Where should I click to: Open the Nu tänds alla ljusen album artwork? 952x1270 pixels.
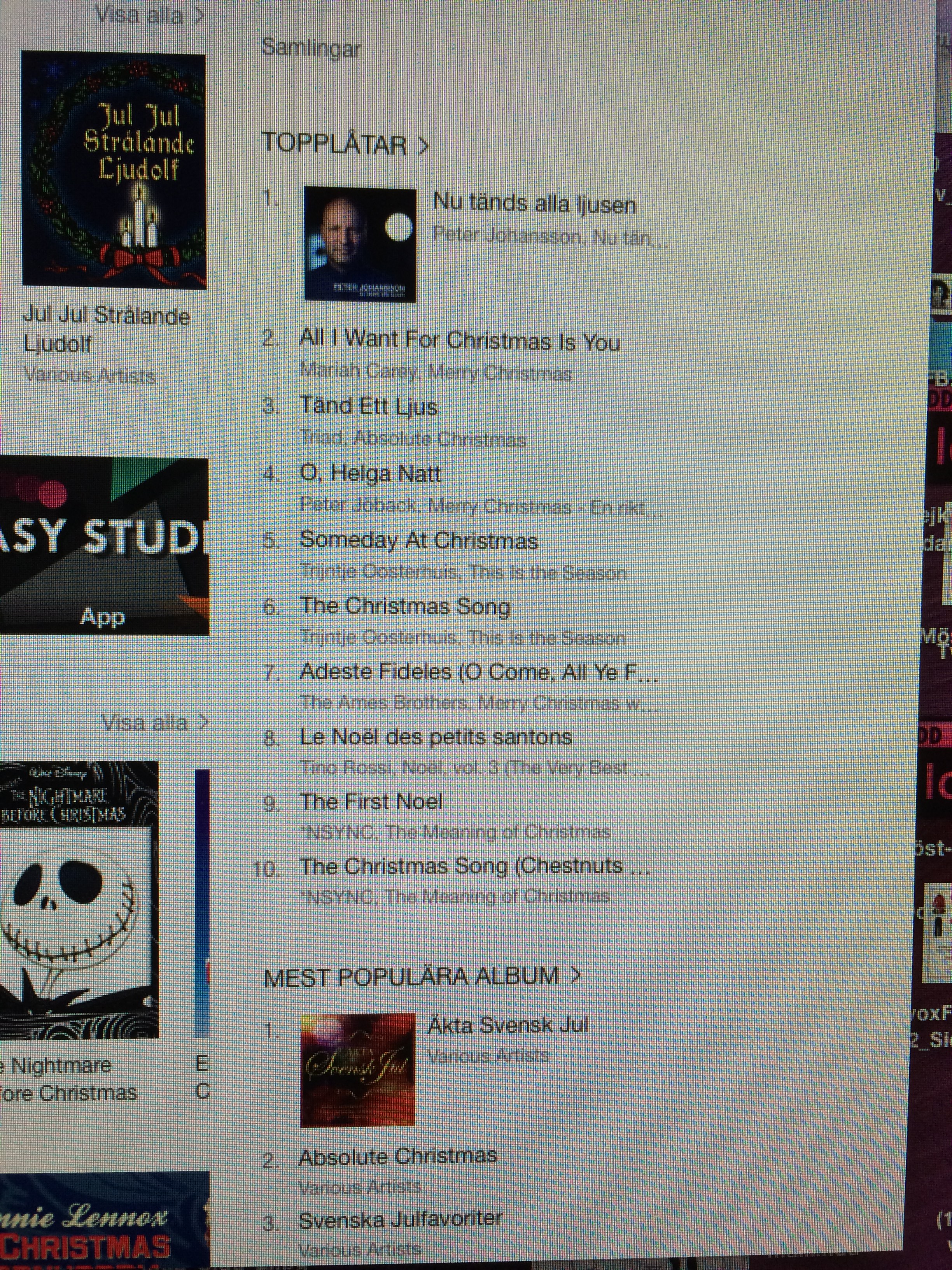[x=360, y=245]
